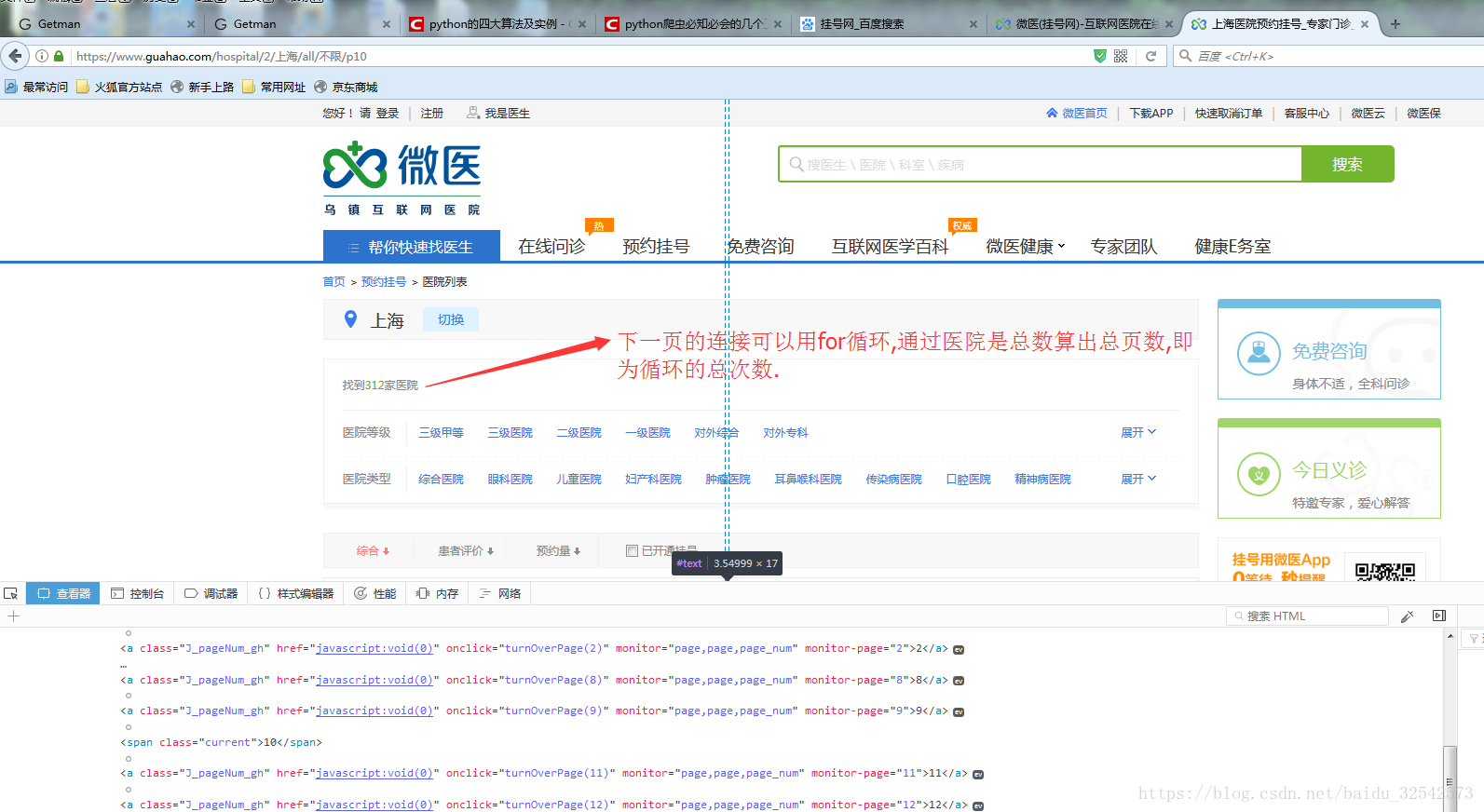
Task: Click the 今日义诊 heart icon
Action: click(1259, 474)
